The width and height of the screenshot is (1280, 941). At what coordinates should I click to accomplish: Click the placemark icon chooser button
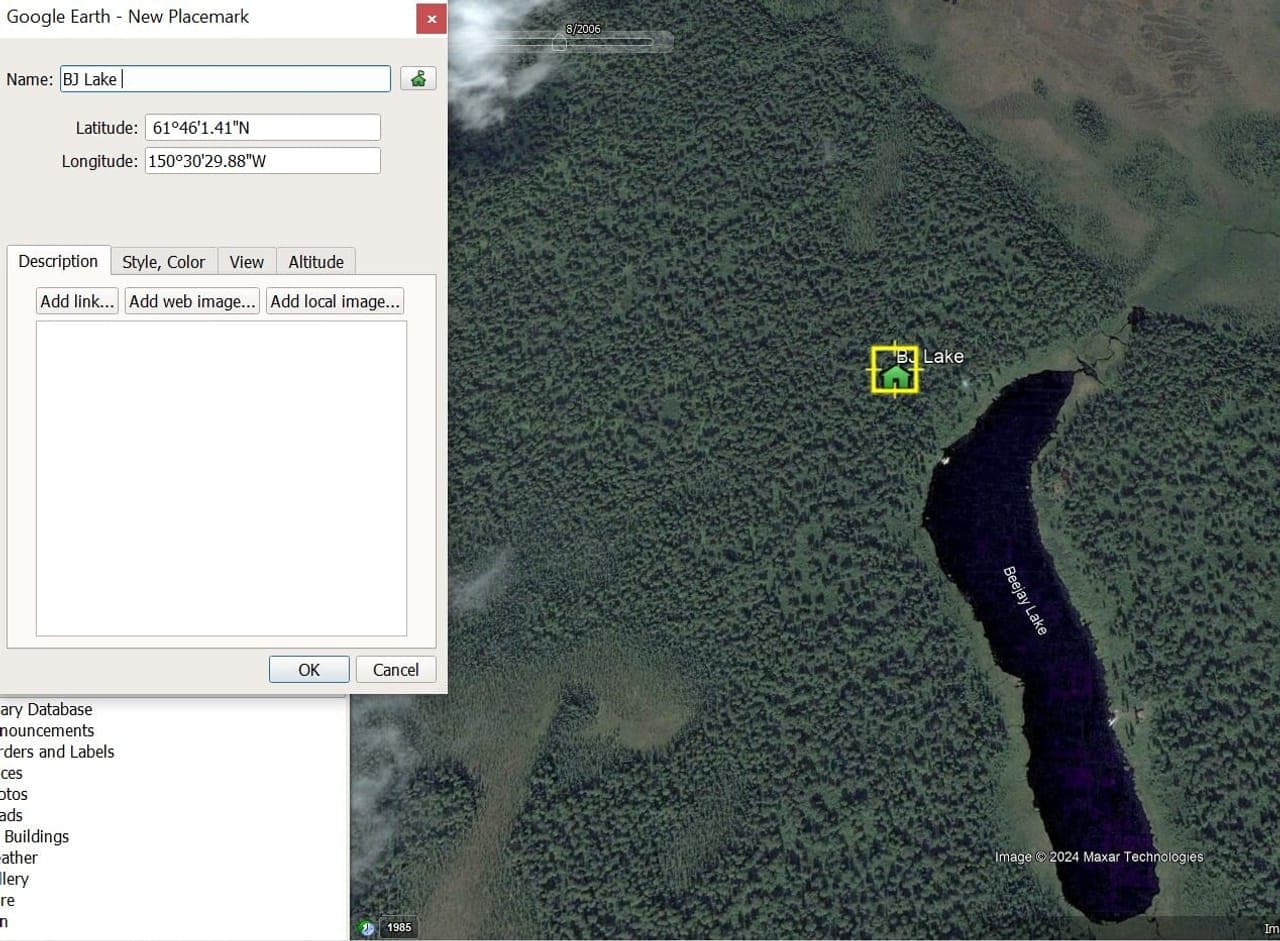(x=418, y=79)
